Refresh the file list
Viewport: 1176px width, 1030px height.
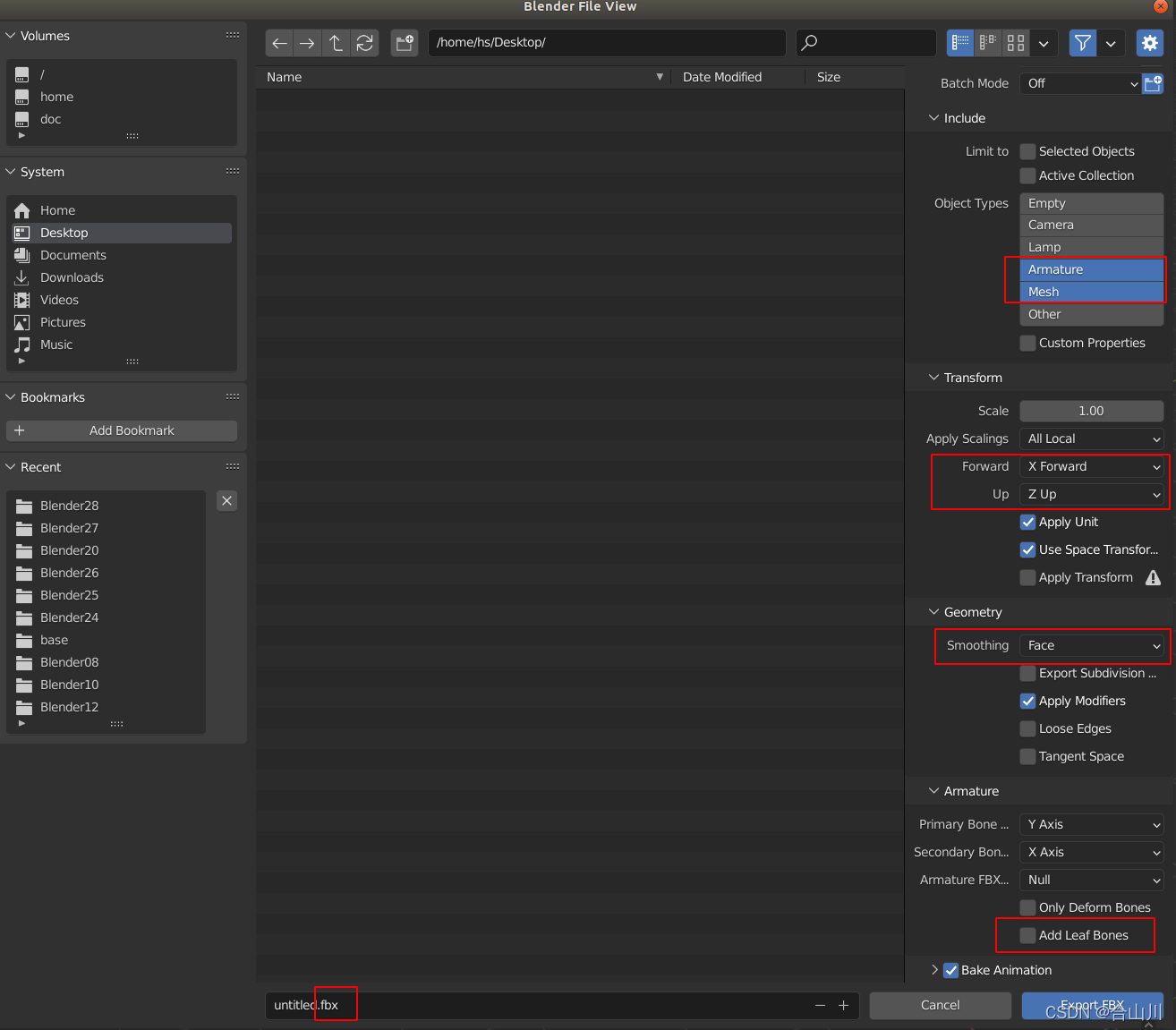(x=364, y=43)
